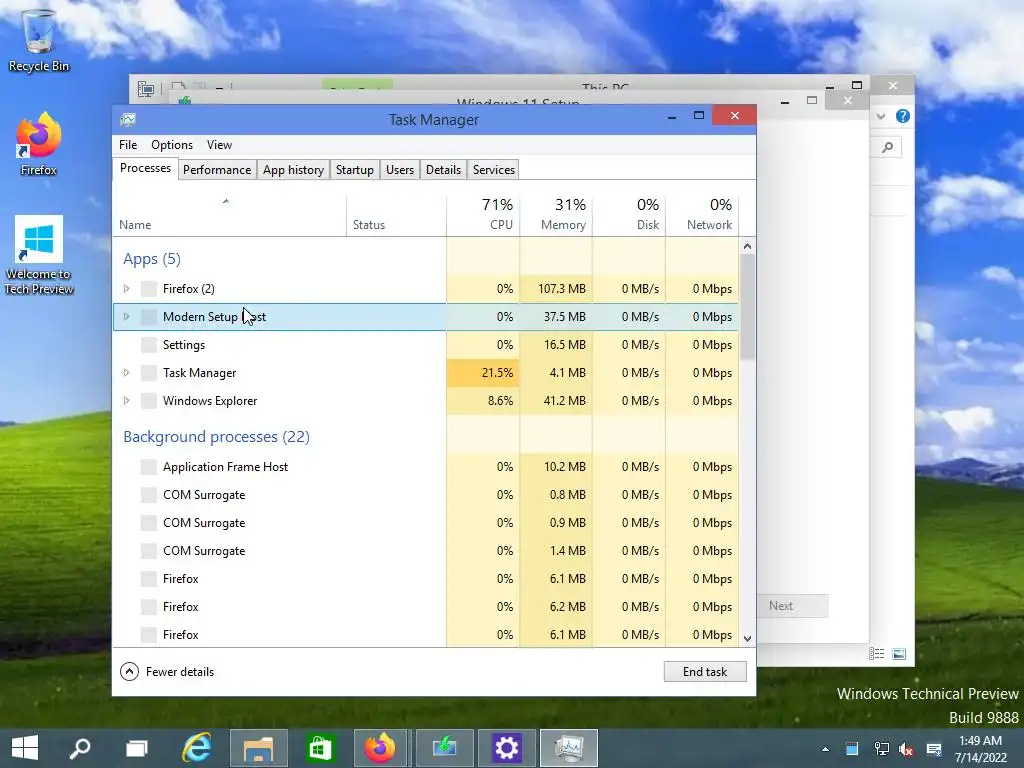Select Firefox's 107.3 MB memory cell
The width and height of the screenshot is (1024, 768).
point(556,289)
